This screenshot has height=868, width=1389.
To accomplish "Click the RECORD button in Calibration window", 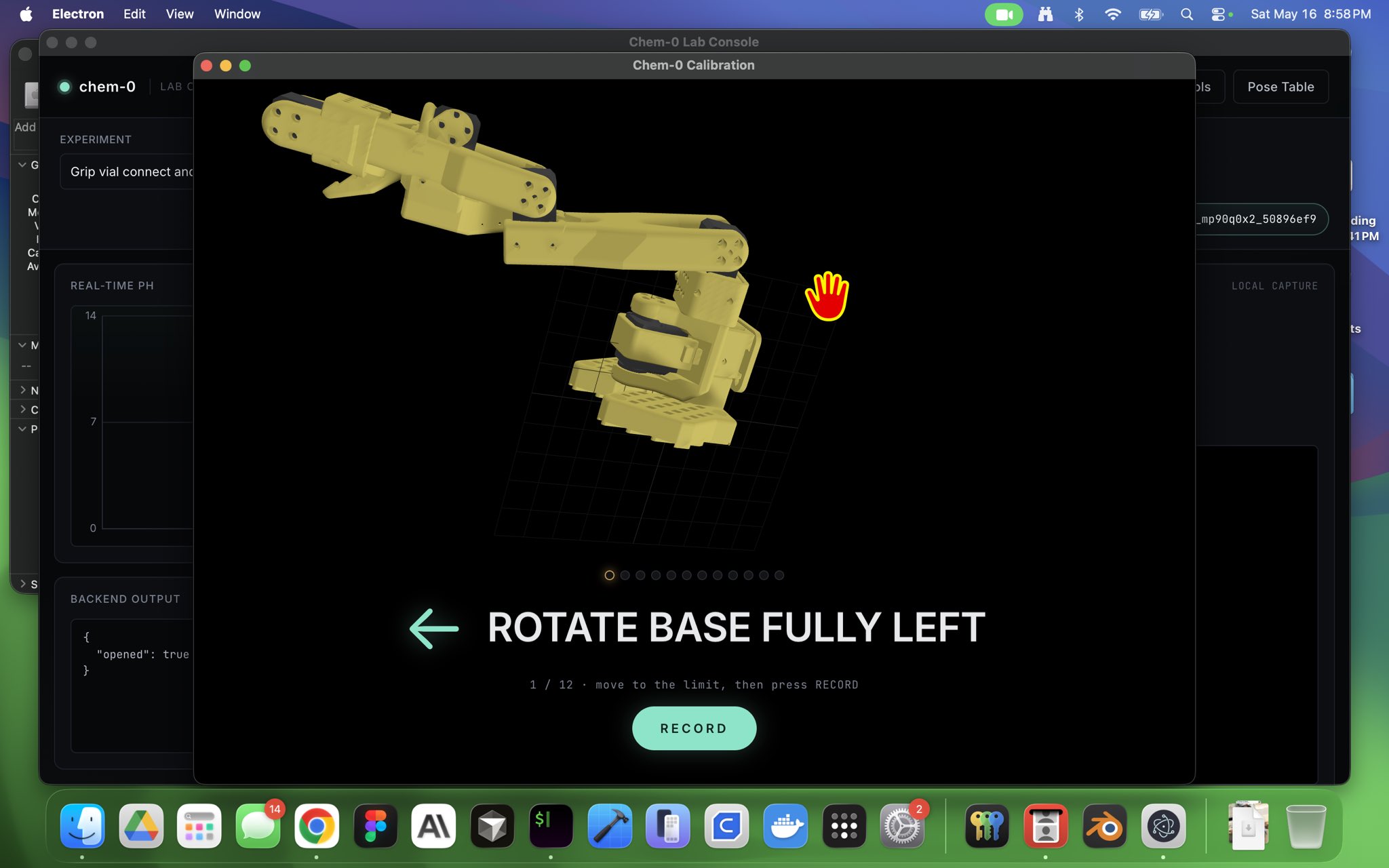I will coord(694,728).
